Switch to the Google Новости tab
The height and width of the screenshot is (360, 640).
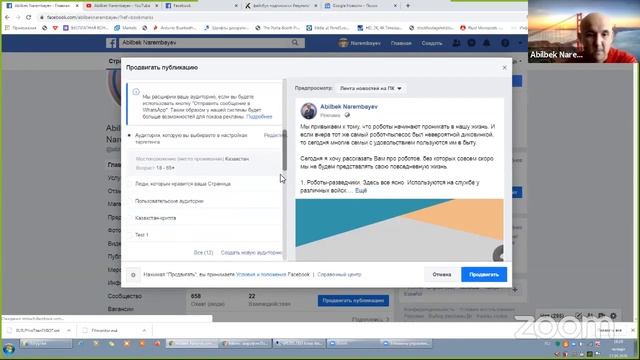pos(360,6)
